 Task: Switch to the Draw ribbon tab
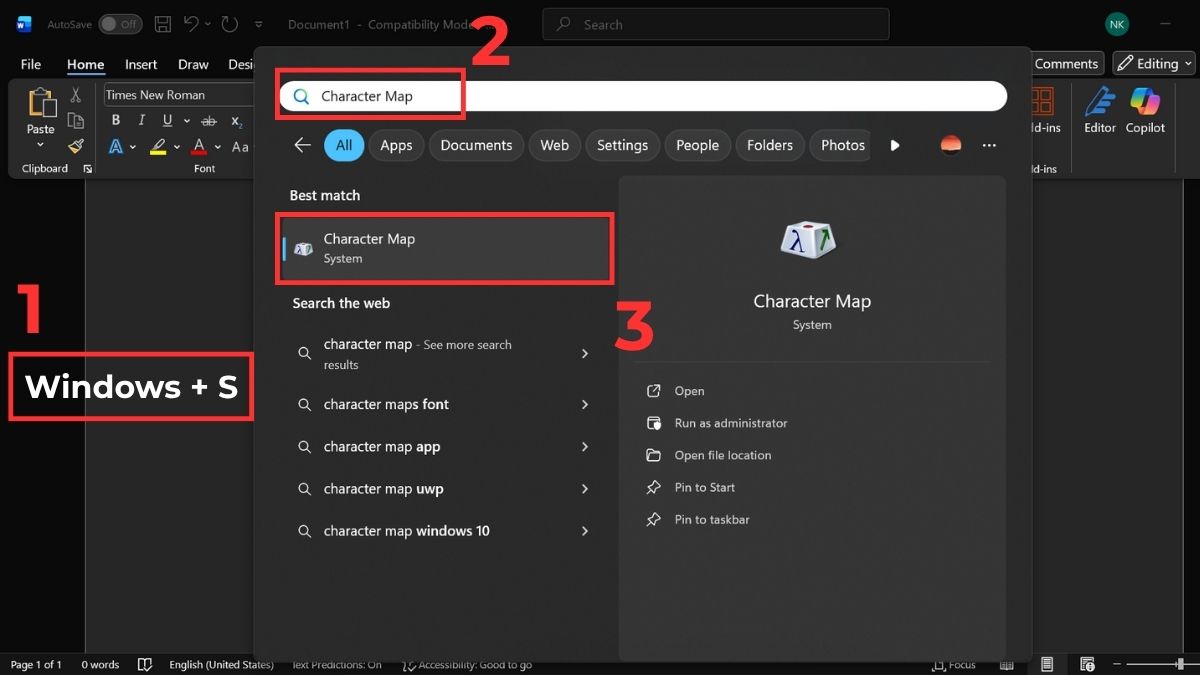pyautogui.click(x=193, y=64)
